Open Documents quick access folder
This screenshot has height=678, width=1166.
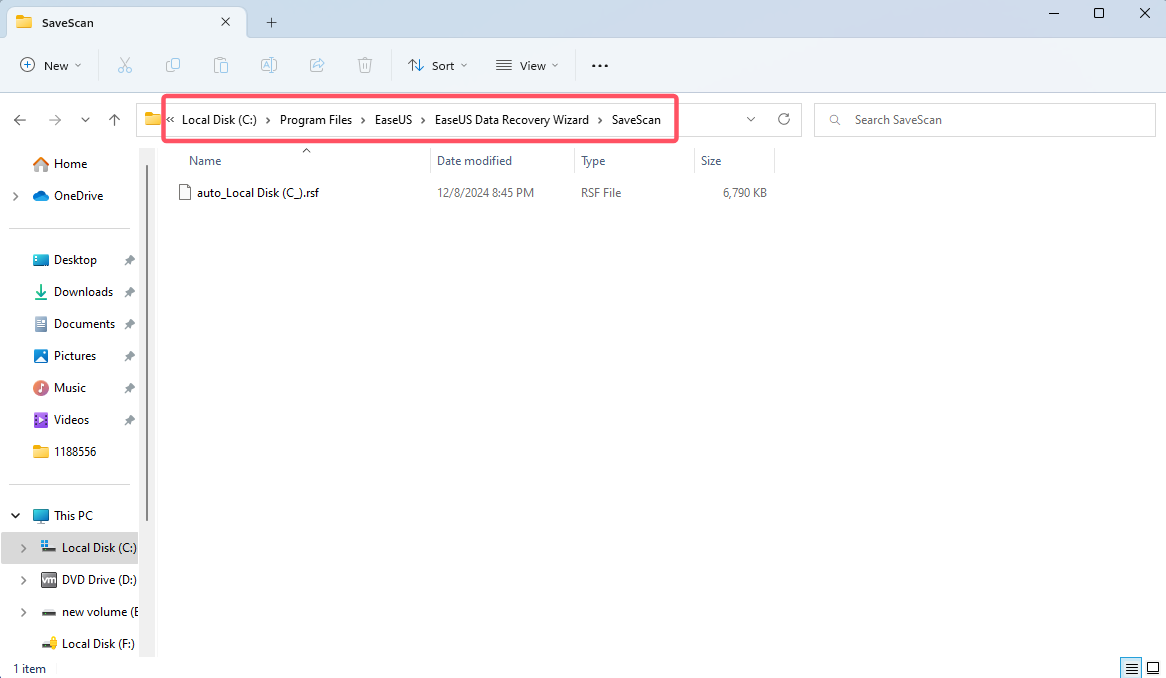tap(84, 324)
